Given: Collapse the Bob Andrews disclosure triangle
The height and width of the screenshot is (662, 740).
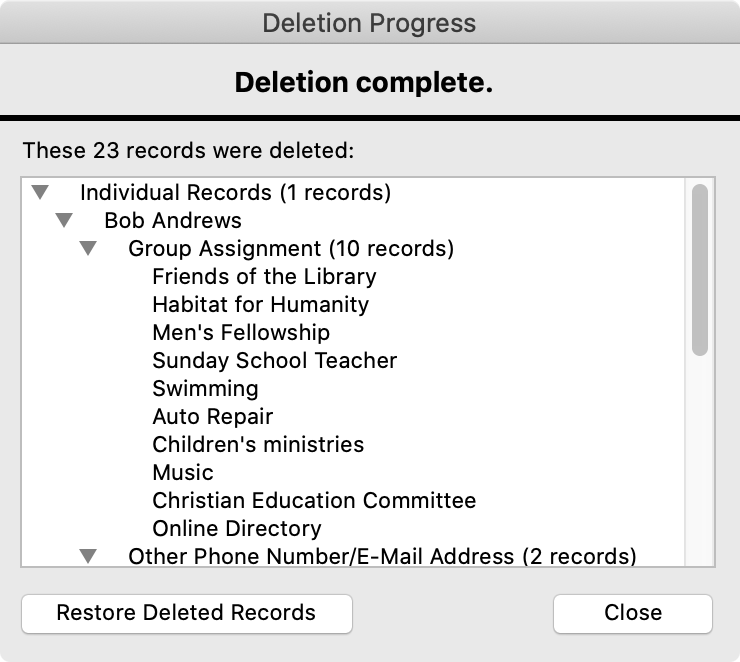Looking at the screenshot, I should (64, 220).
